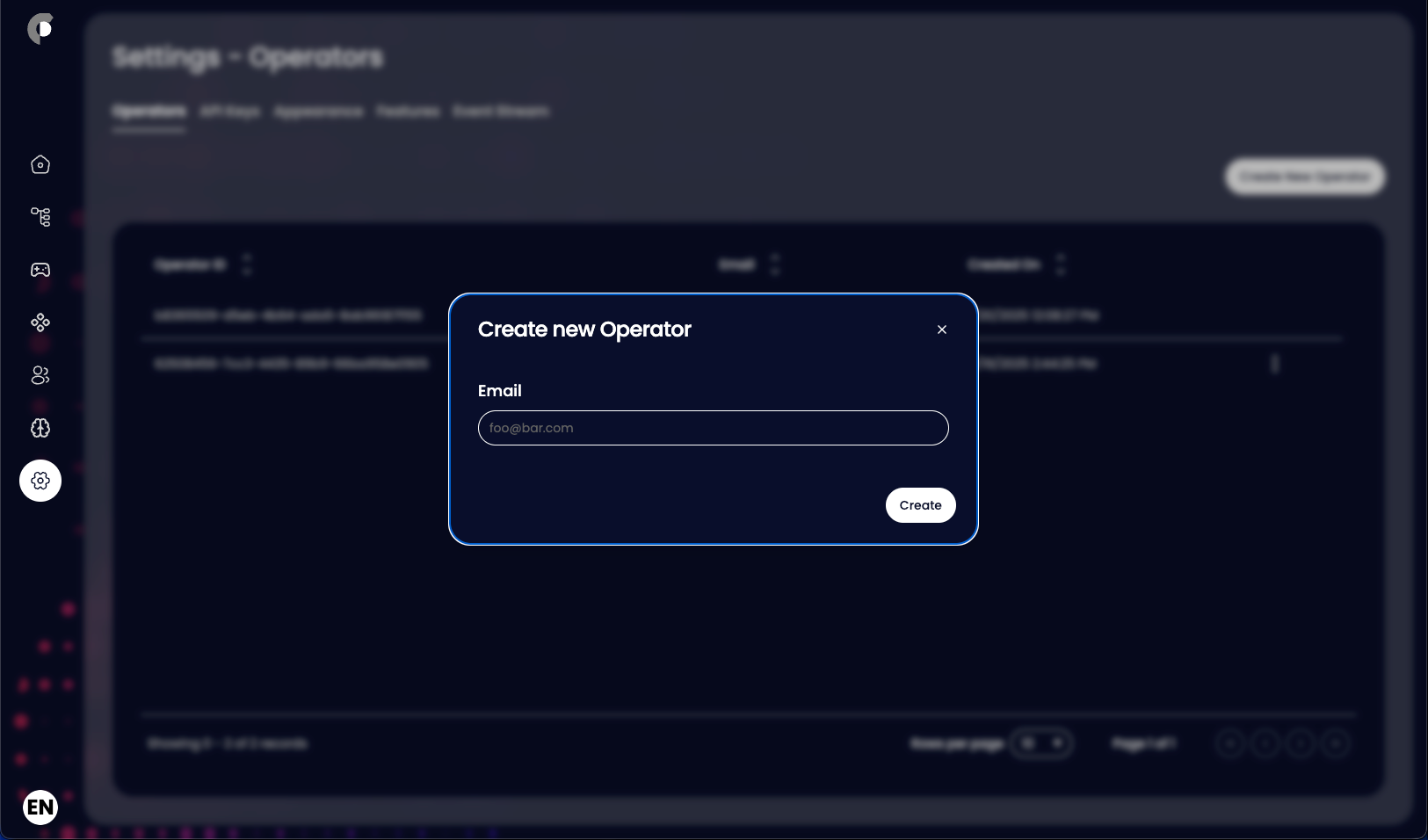This screenshot has height=840, width=1428.
Task: Toggle sorting on the Operator ID column
Action: [247, 264]
